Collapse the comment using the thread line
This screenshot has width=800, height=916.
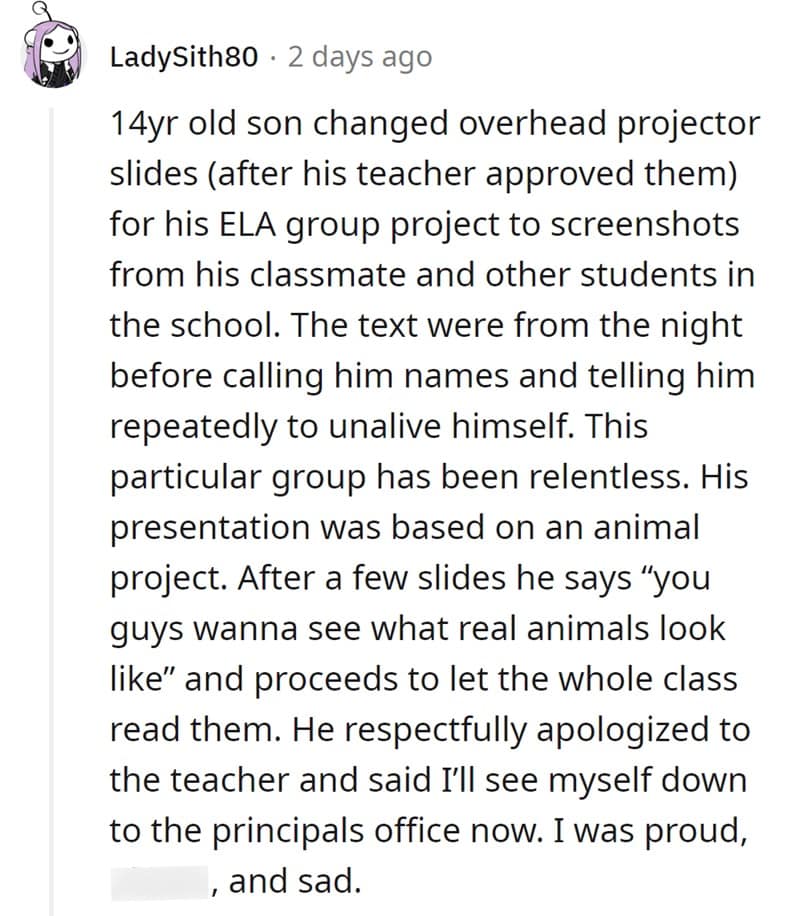tap(50, 500)
